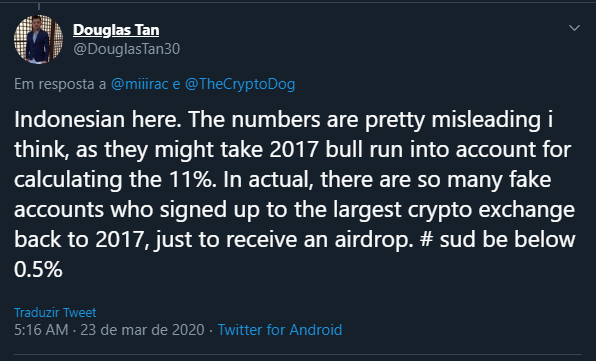Screen dimensions: 596x361
Task: Click the 'Em resposta a' label
Action: (x=60, y=84)
